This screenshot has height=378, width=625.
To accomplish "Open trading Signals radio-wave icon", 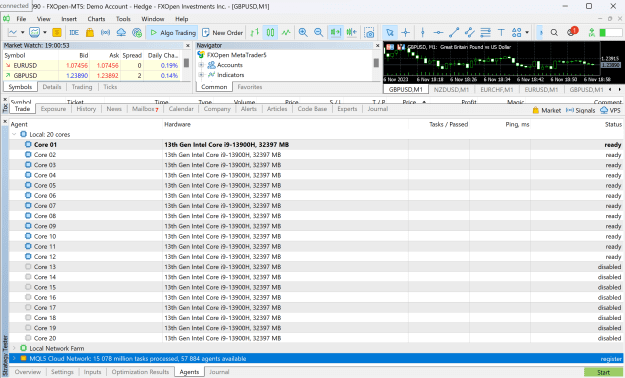I will (105, 33).
